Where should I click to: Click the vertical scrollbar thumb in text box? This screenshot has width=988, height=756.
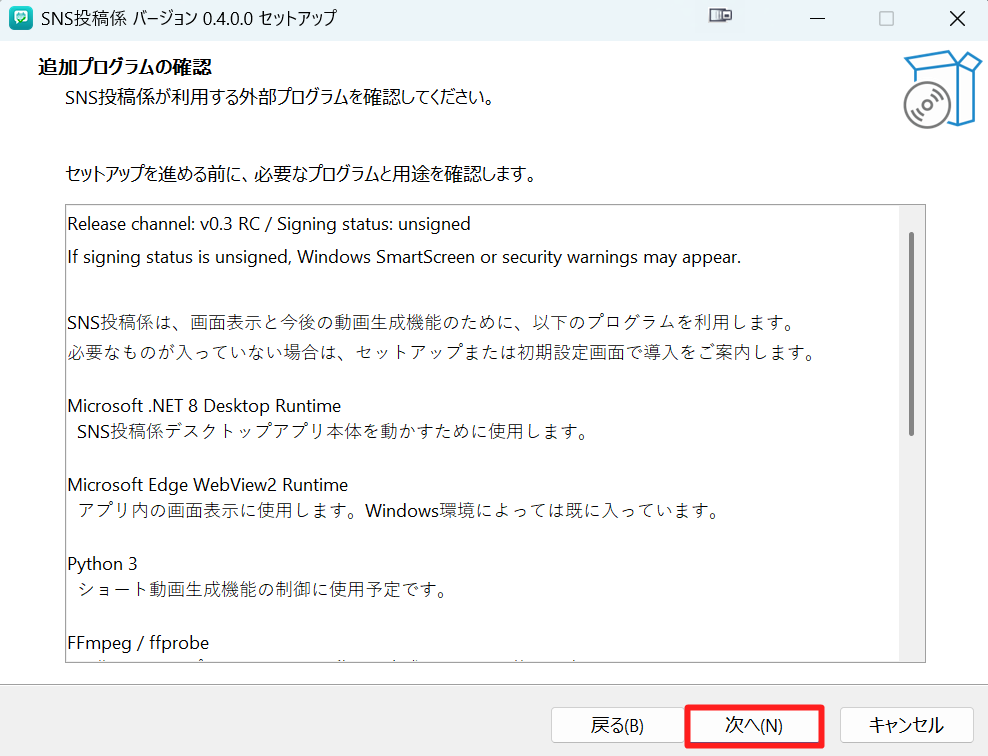point(911,334)
